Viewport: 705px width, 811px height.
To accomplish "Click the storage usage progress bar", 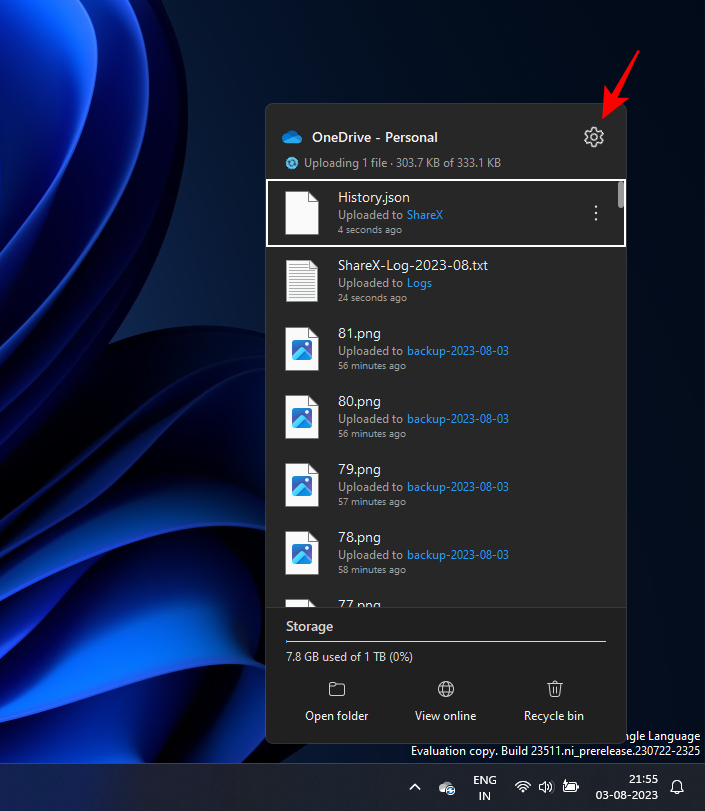I will pos(446,641).
